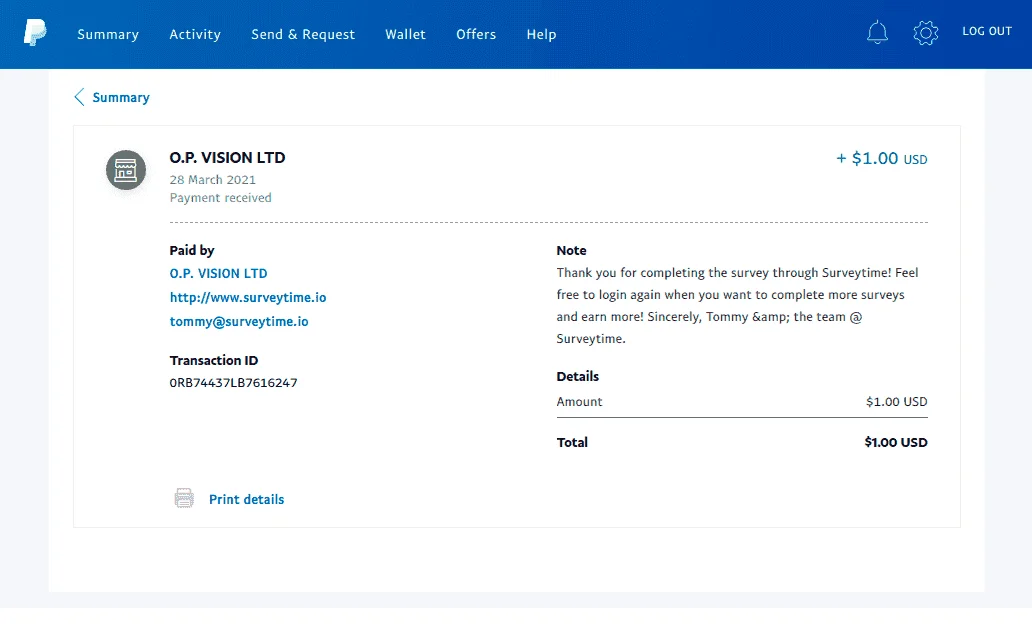Click the Payment received status text
This screenshot has height=632, width=1032.
[220, 198]
